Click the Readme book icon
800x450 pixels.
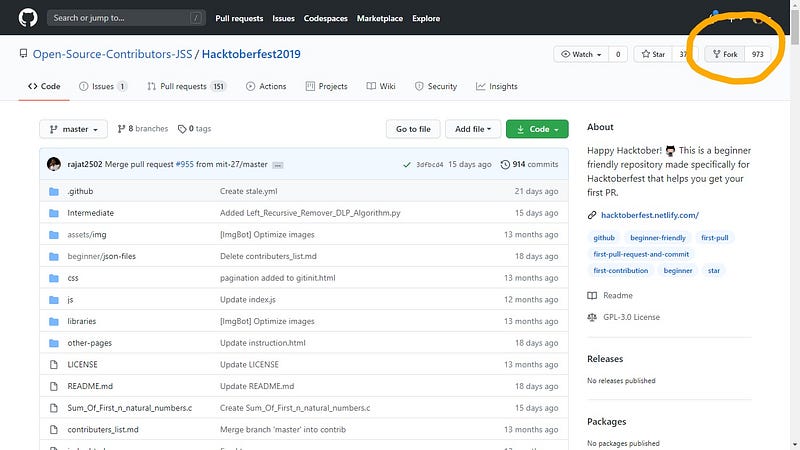tap(592, 295)
